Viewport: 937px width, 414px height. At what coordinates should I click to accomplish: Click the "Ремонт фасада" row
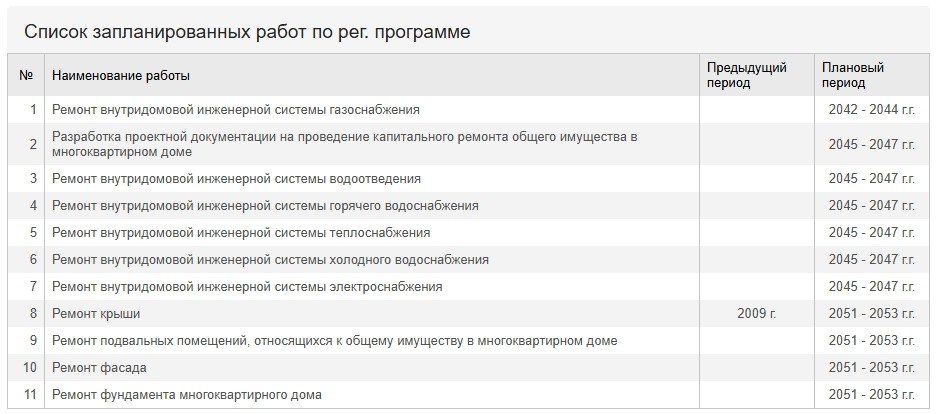pyautogui.click(x=100, y=367)
